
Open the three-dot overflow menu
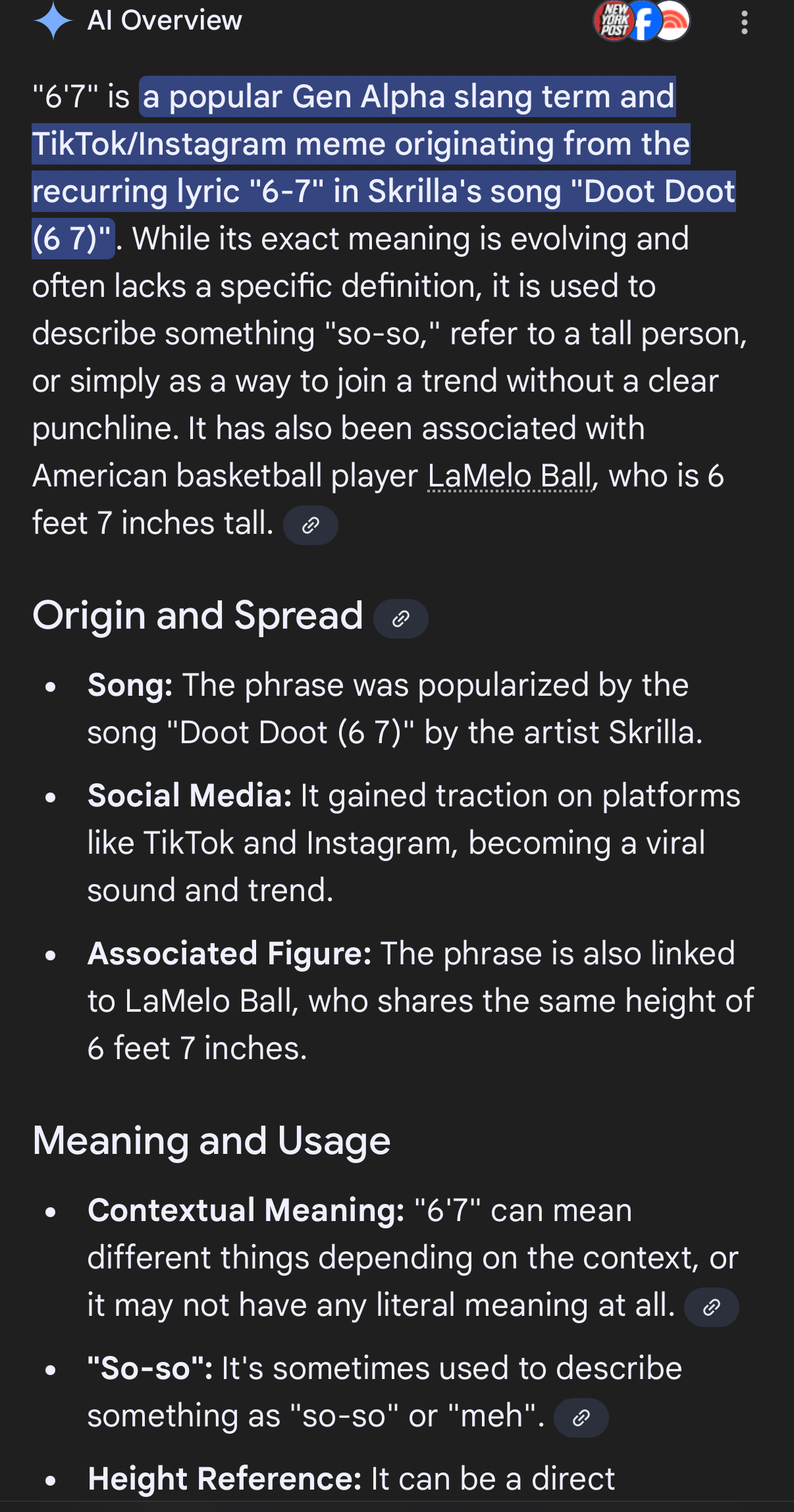tap(744, 22)
